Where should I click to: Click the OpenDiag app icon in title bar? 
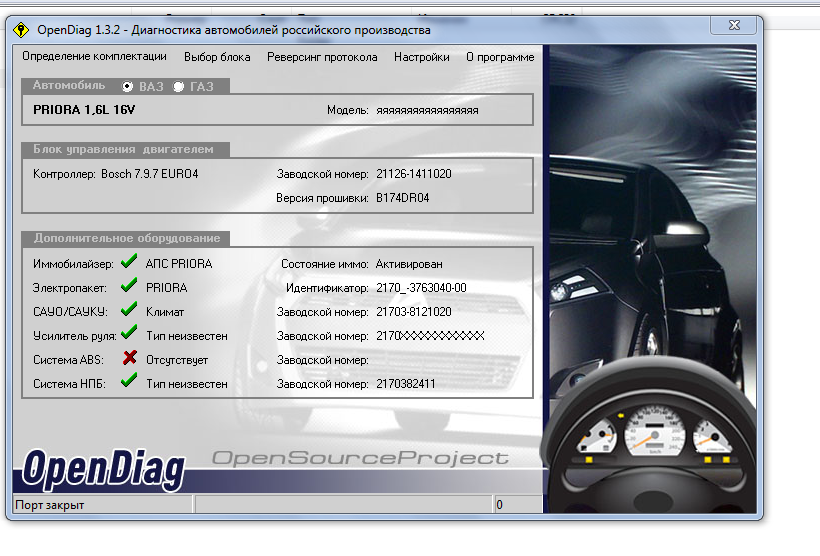coord(21,30)
